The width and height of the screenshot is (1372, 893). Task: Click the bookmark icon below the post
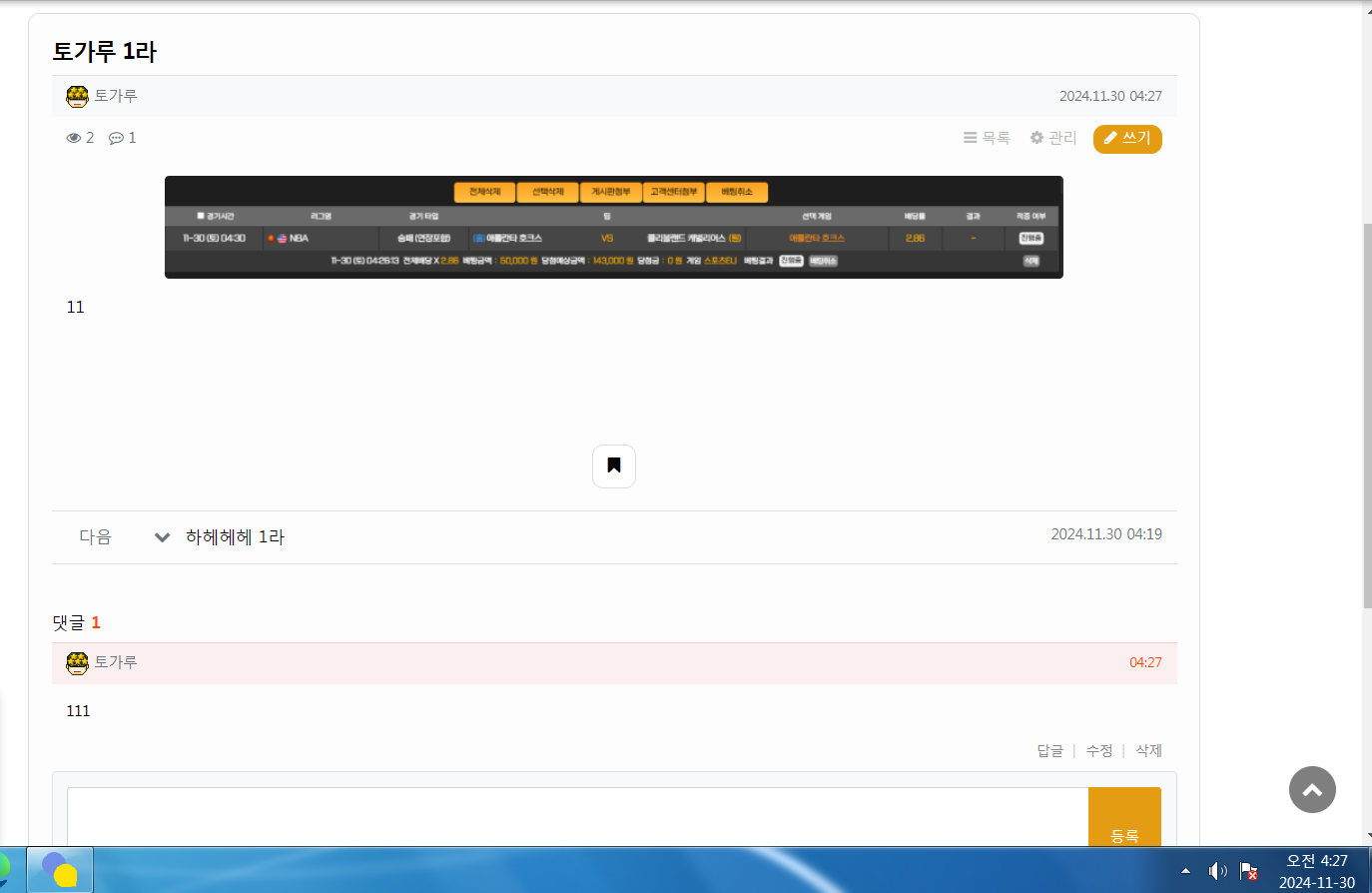(613, 465)
